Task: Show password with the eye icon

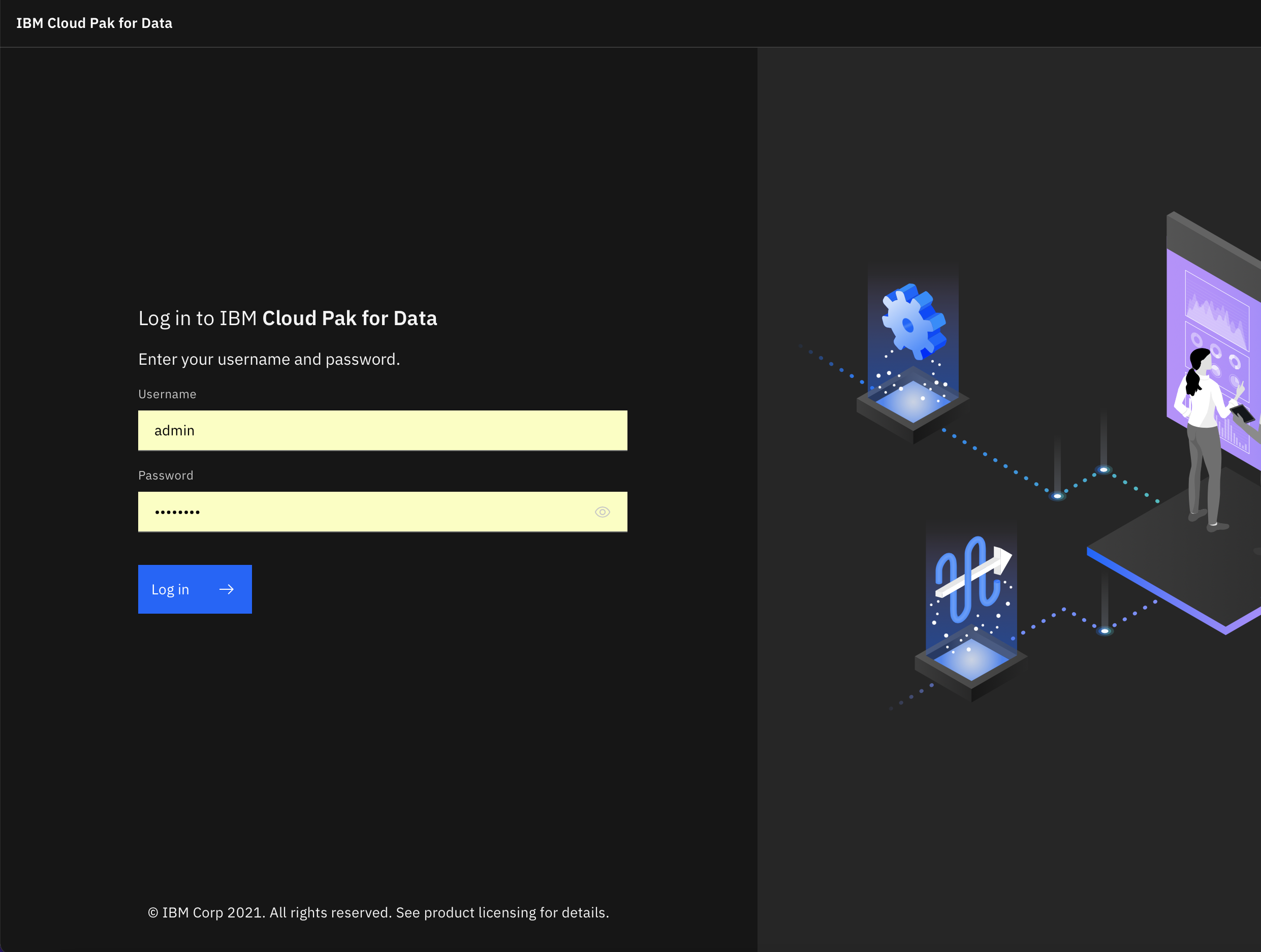Action: [602, 512]
